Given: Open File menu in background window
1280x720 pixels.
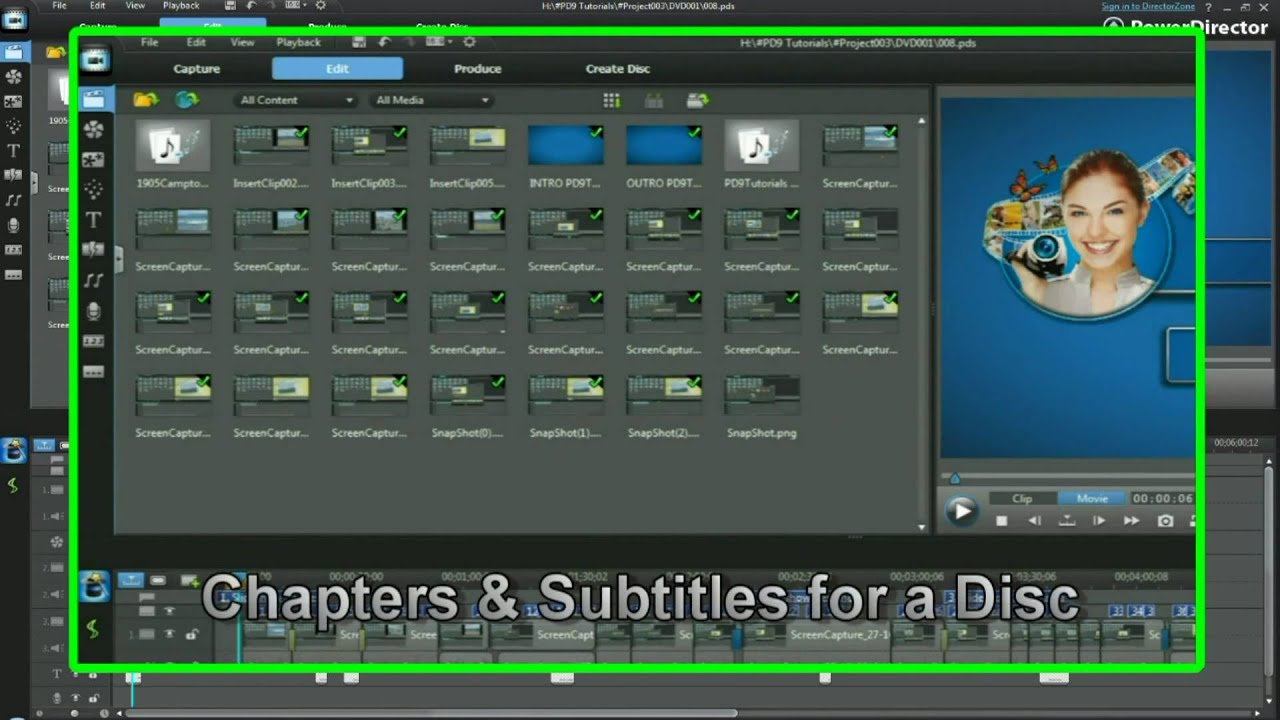Looking at the screenshot, I should pyautogui.click(x=60, y=6).
